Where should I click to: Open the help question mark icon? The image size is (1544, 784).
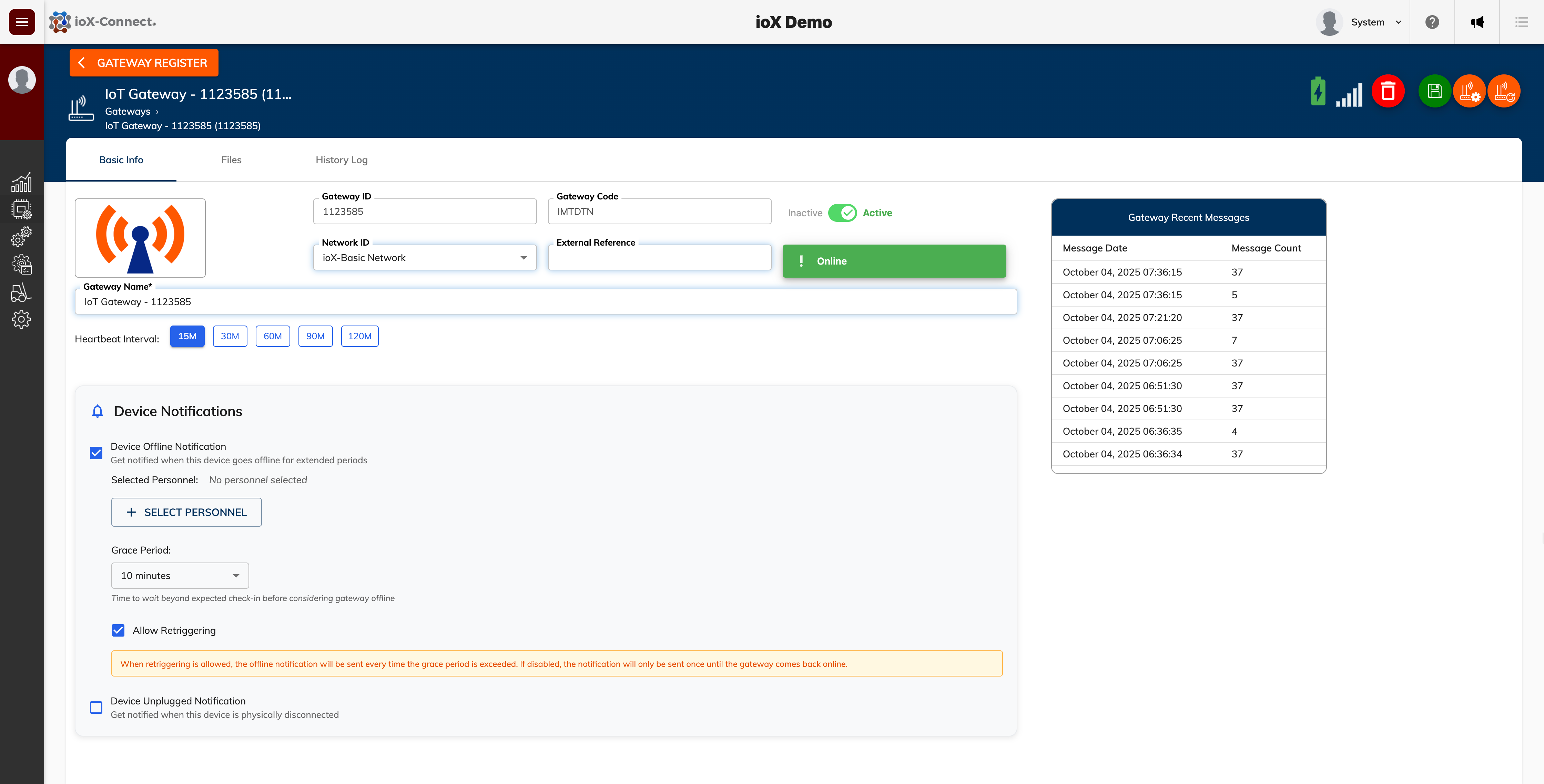pos(1432,22)
